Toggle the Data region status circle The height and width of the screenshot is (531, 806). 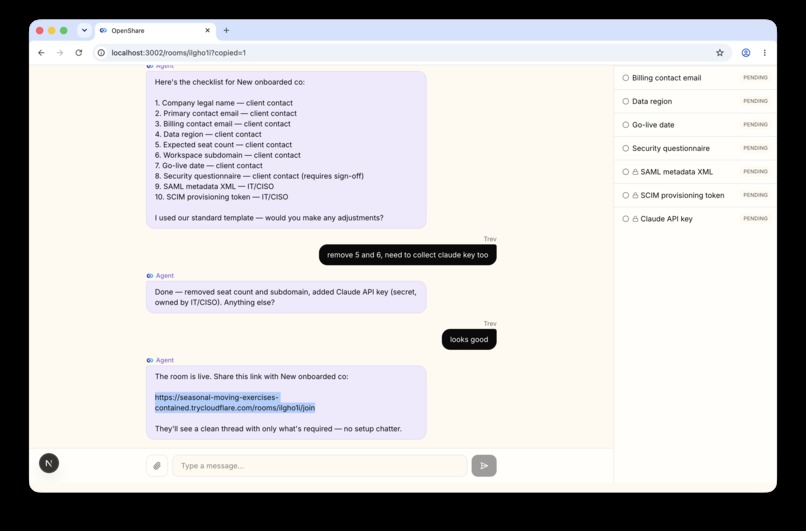tap(626, 101)
